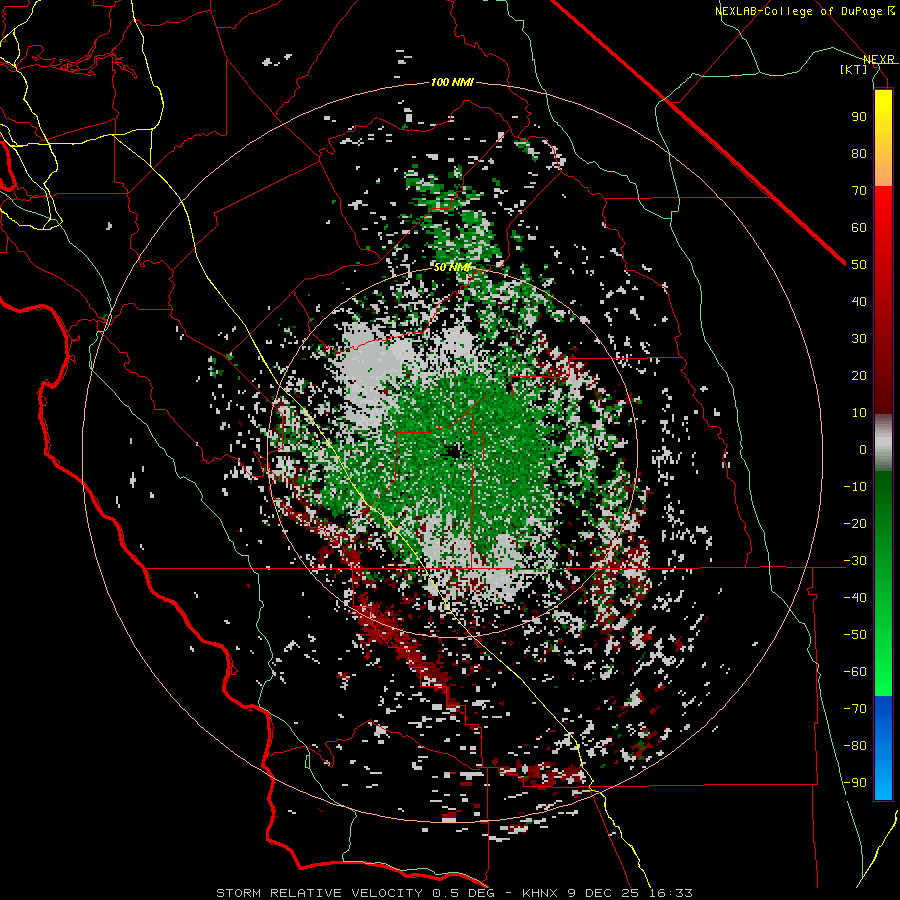The image size is (900, 900).
Task: Click the 90 value on the velocity scale
Action: click(x=859, y=117)
